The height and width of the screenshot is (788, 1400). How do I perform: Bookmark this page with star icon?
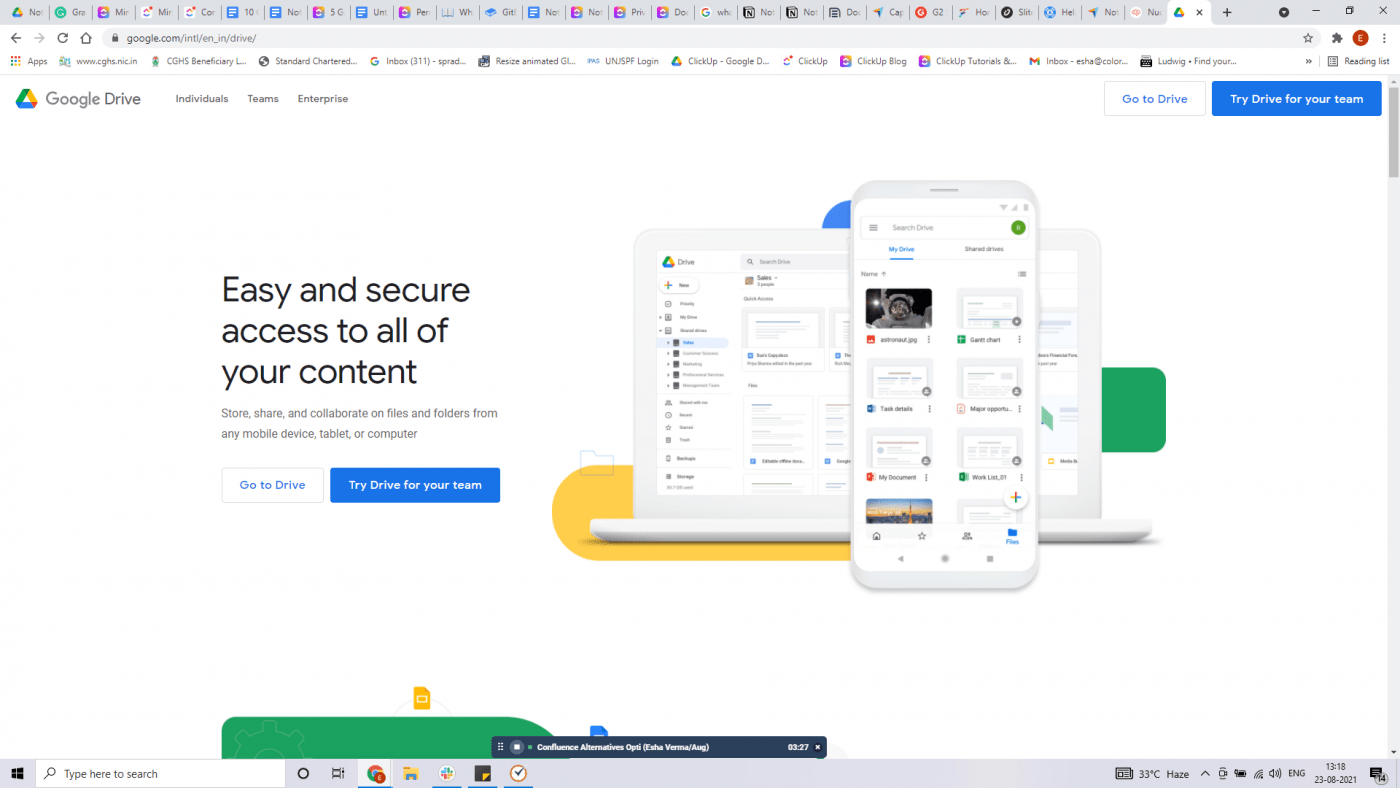[1308, 38]
